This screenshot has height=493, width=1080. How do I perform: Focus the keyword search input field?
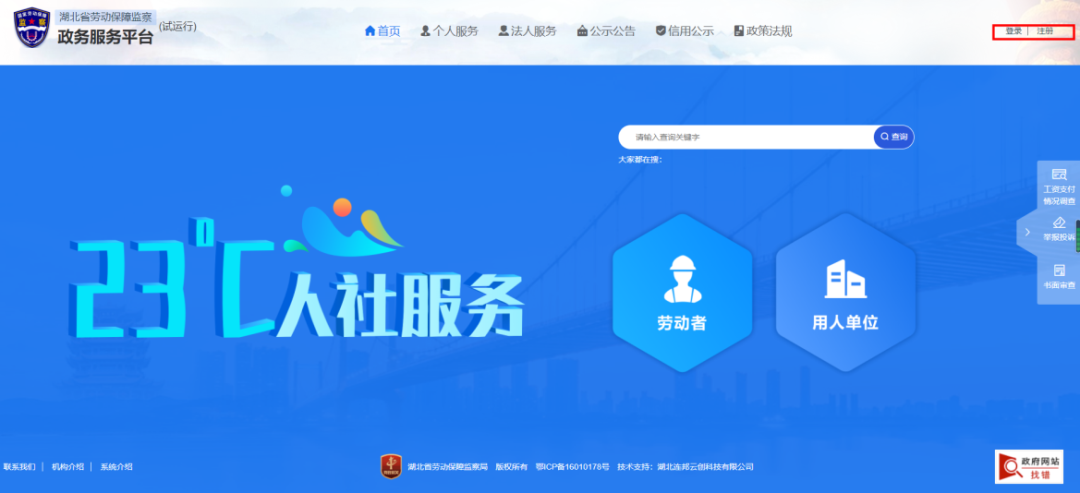745,137
